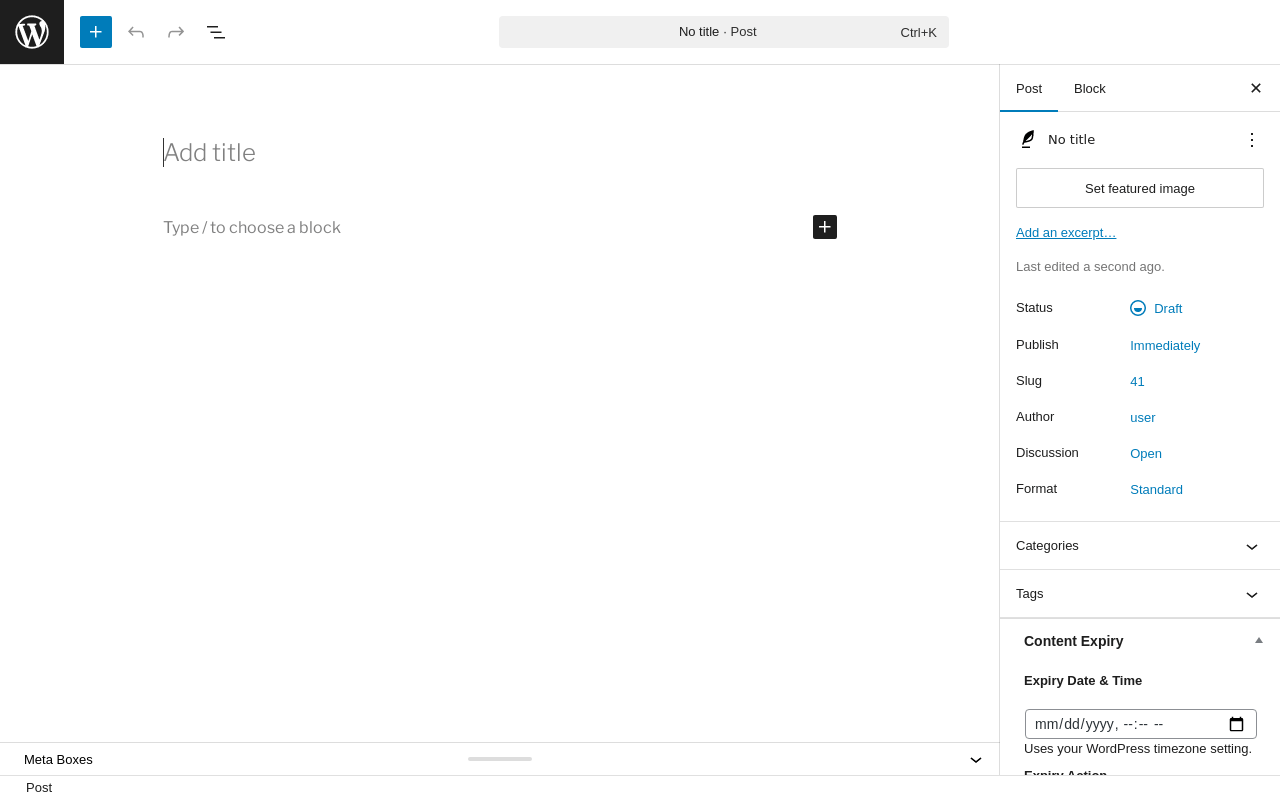The width and height of the screenshot is (1280, 800).
Task: Switch to the Block tab
Action: 1090,88
